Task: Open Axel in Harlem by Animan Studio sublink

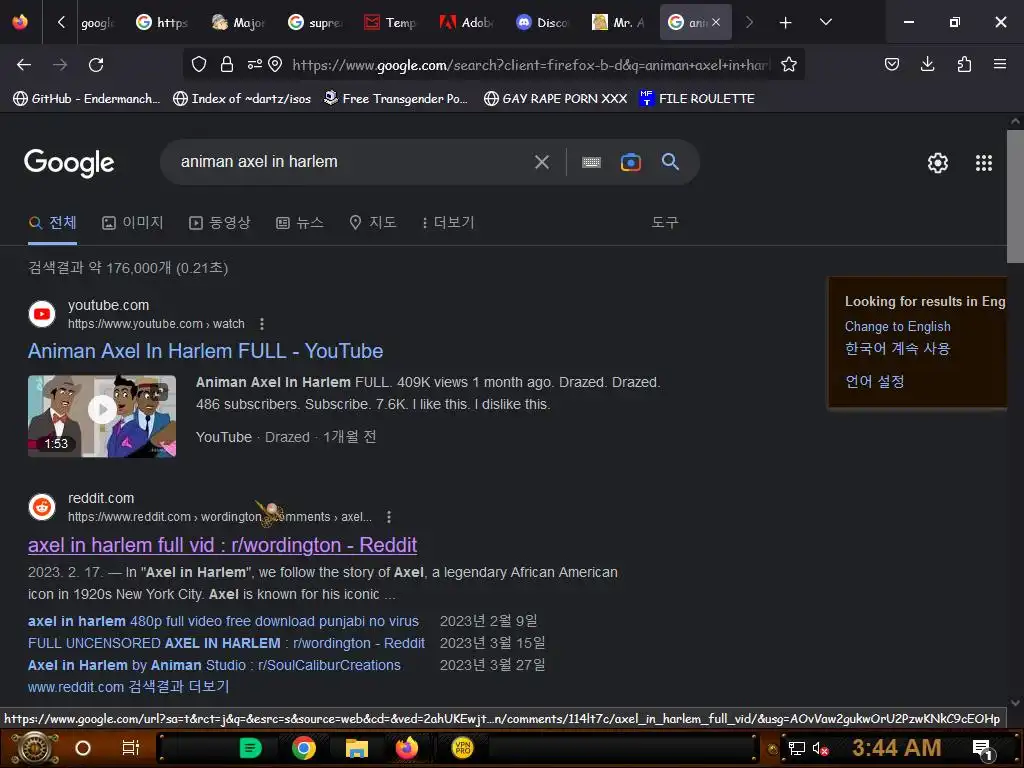Action: (x=214, y=665)
